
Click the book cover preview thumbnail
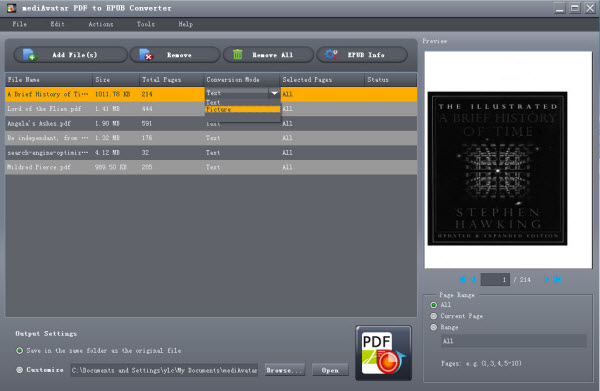coord(497,168)
